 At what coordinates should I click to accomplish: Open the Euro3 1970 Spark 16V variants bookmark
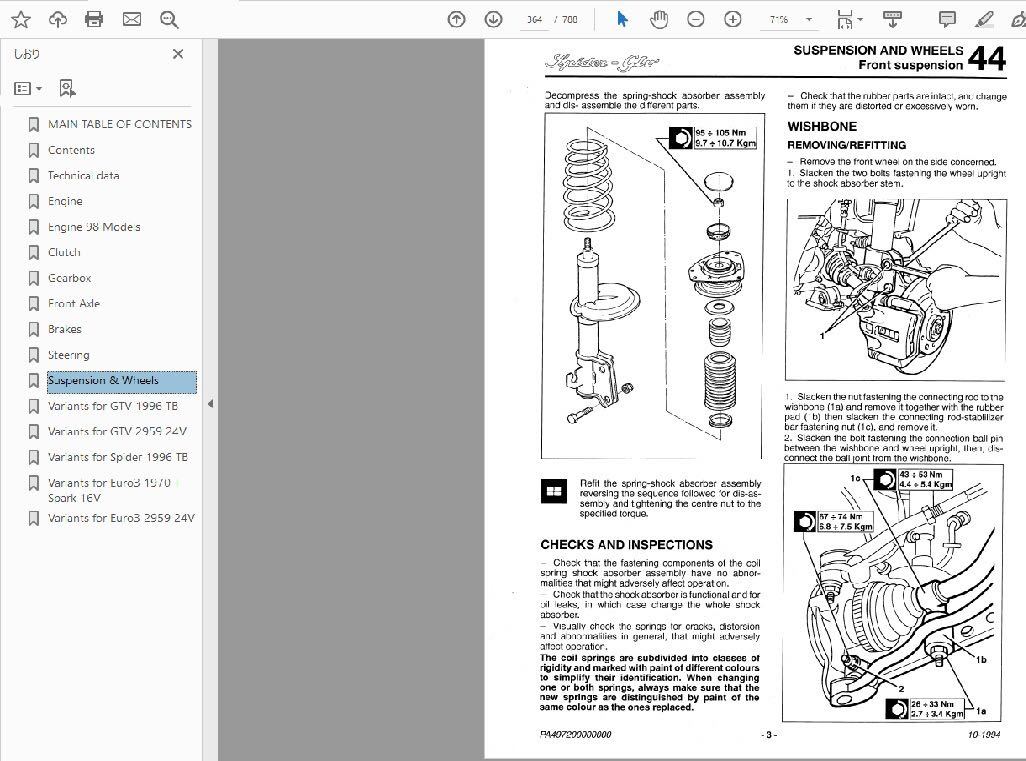click(110, 490)
